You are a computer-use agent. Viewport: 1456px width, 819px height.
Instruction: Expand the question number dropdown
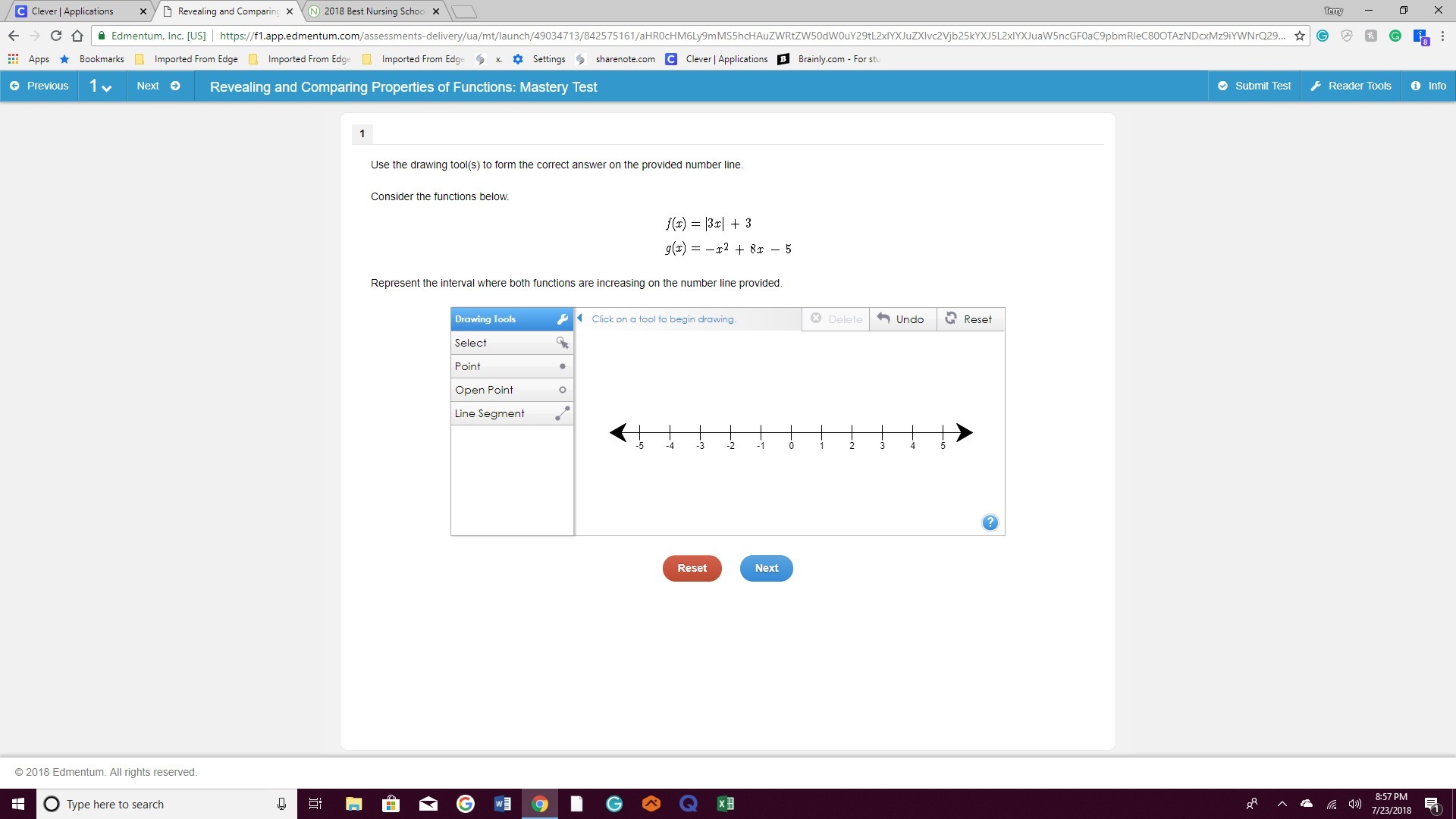[101, 86]
